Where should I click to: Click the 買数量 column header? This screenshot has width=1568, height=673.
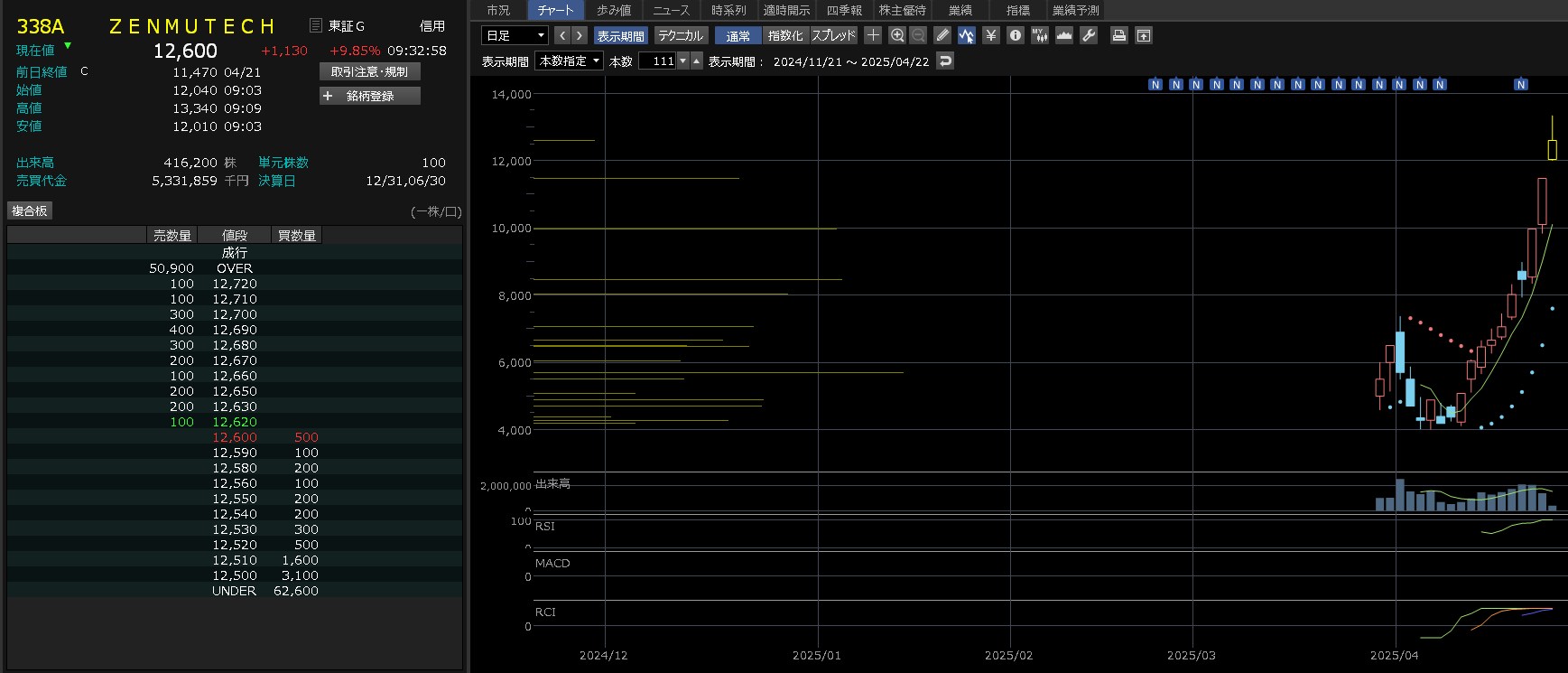pyautogui.click(x=297, y=236)
